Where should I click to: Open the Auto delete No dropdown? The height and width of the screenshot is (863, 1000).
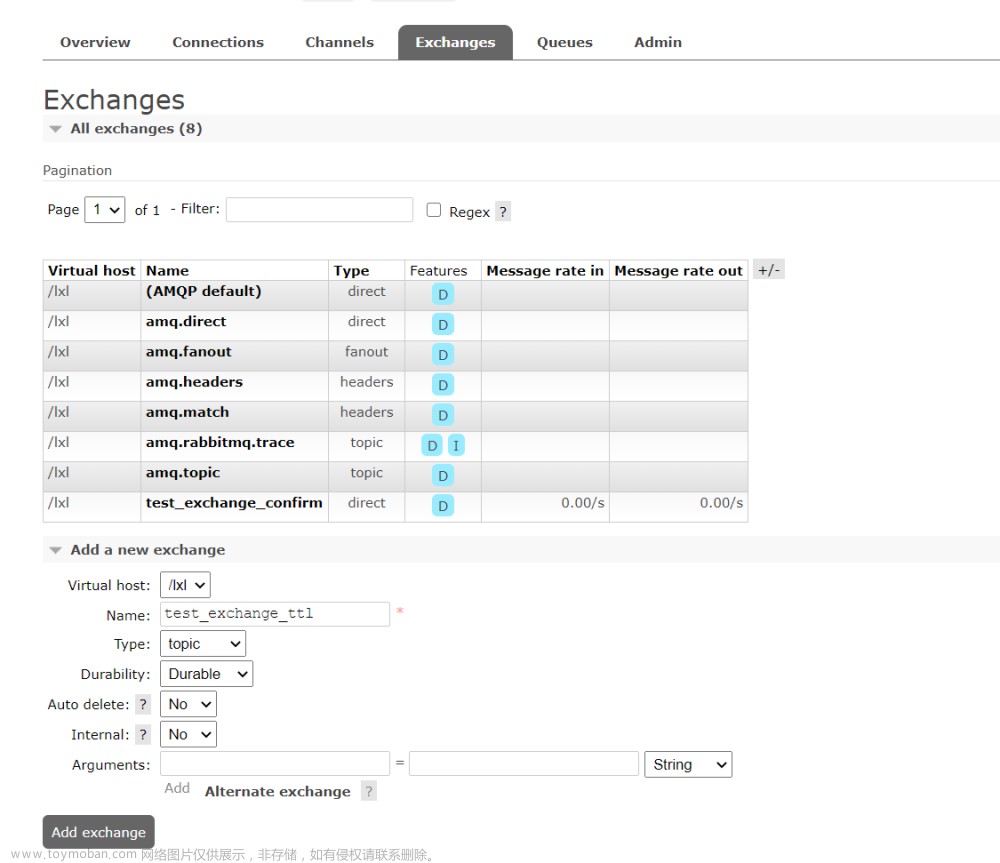tap(188, 704)
